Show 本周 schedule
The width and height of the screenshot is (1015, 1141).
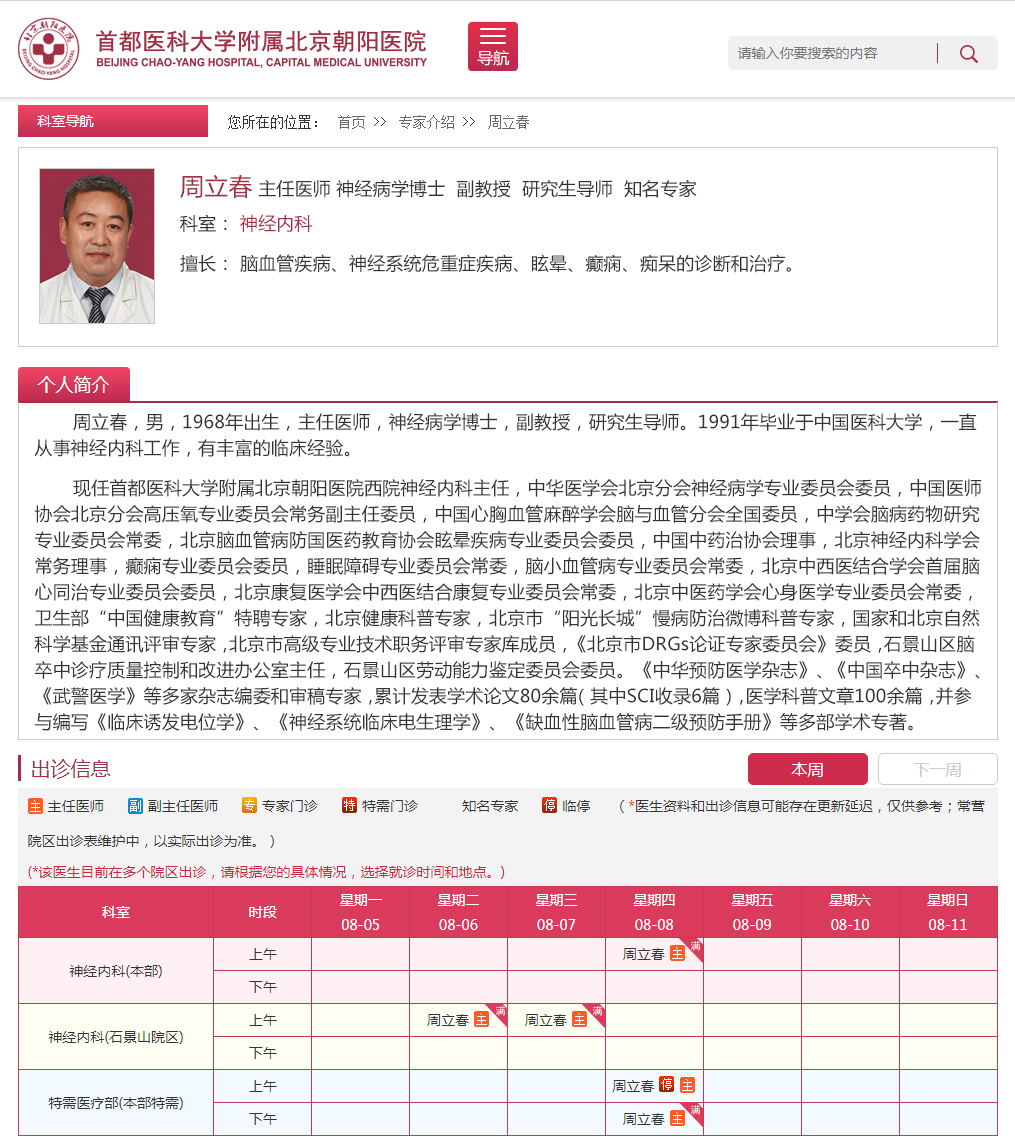[808, 769]
